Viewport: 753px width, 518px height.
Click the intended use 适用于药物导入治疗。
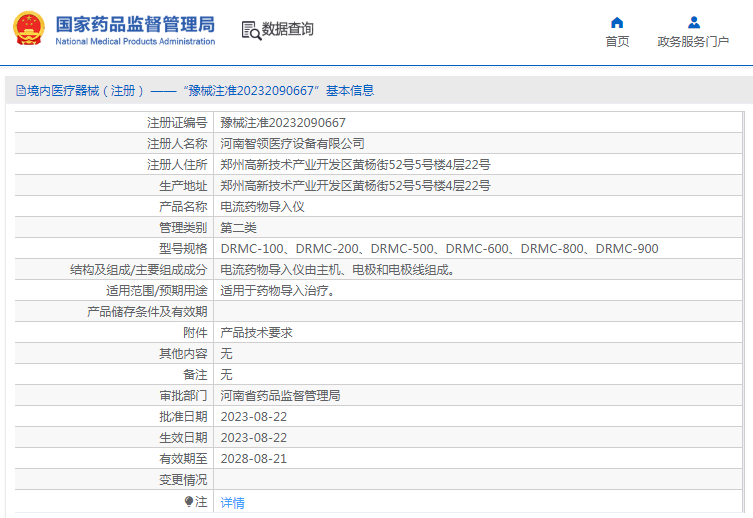(x=278, y=291)
